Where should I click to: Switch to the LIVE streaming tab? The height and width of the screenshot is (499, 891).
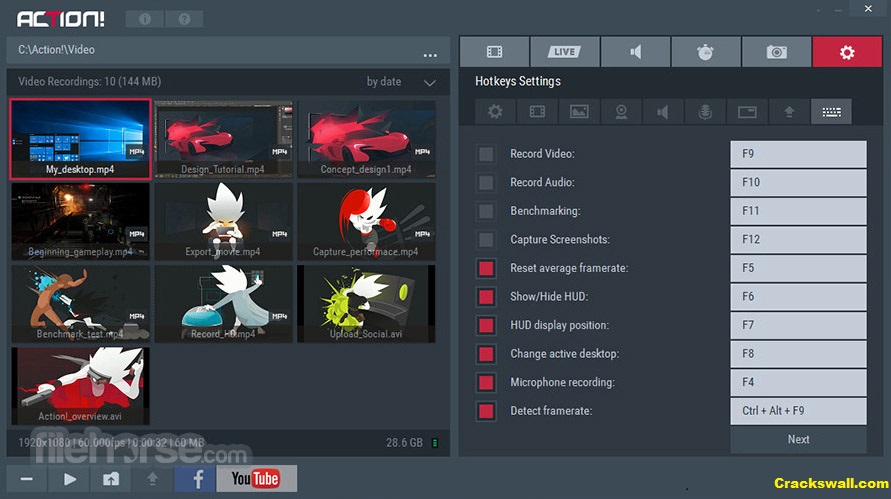(x=564, y=52)
